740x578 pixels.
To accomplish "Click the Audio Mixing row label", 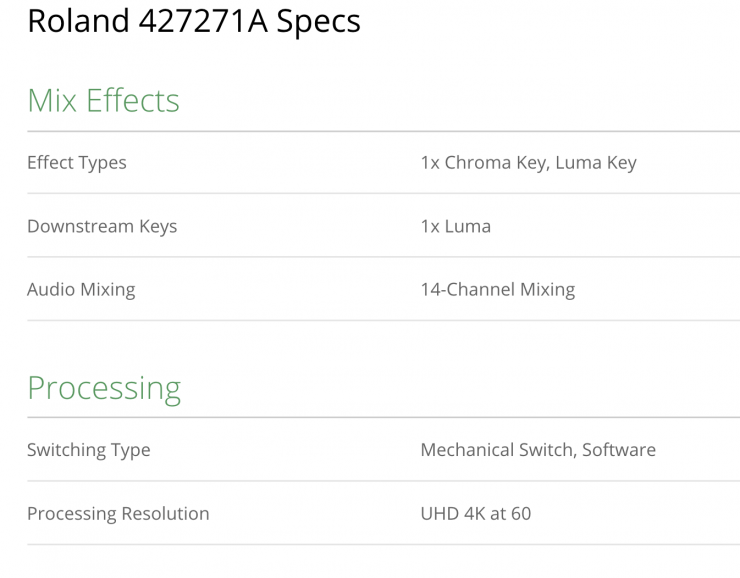I will pyautogui.click(x=81, y=290).
